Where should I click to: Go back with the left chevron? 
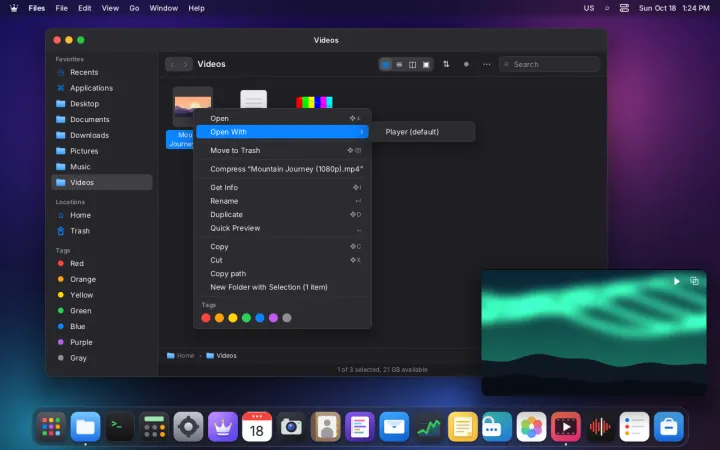(x=172, y=64)
